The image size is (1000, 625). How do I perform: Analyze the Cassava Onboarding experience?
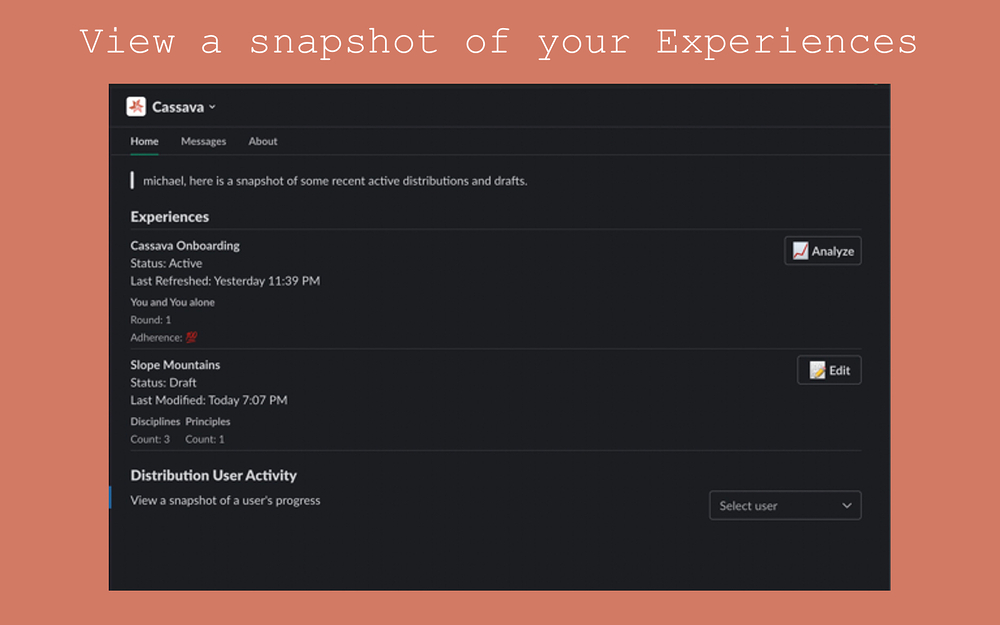pos(823,251)
